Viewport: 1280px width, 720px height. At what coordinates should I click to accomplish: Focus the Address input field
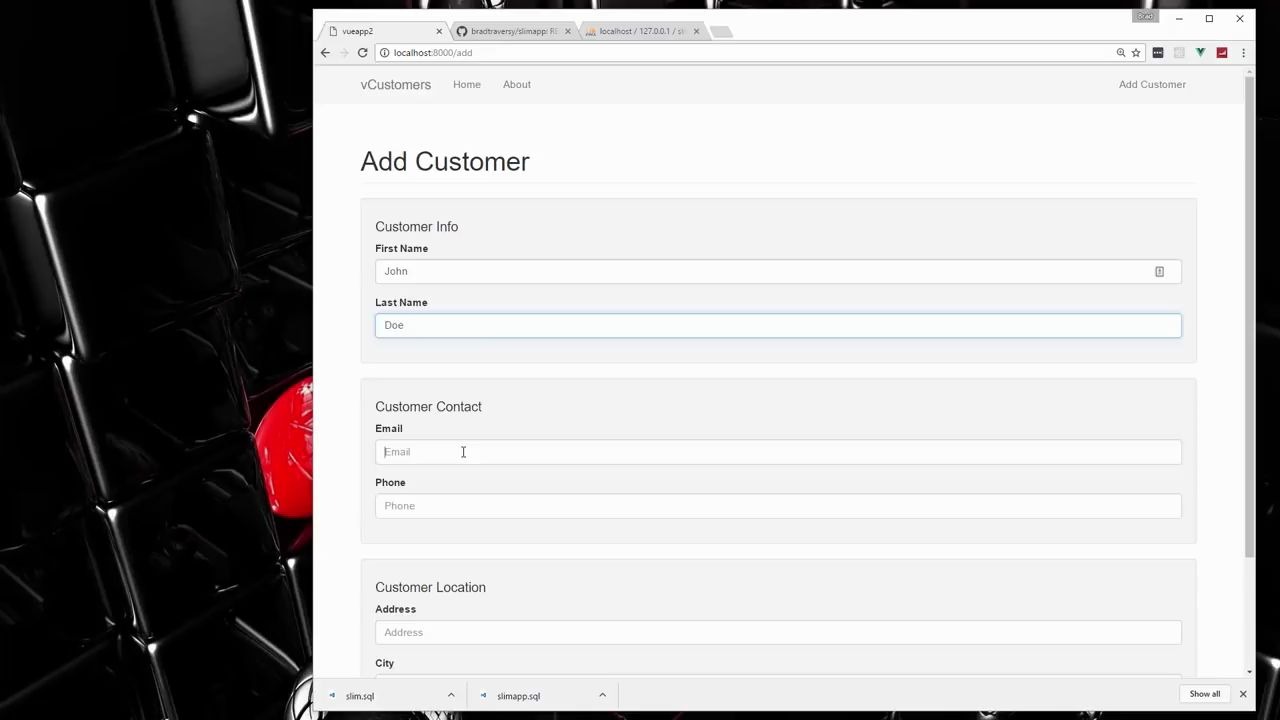click(x=778, y=633)
